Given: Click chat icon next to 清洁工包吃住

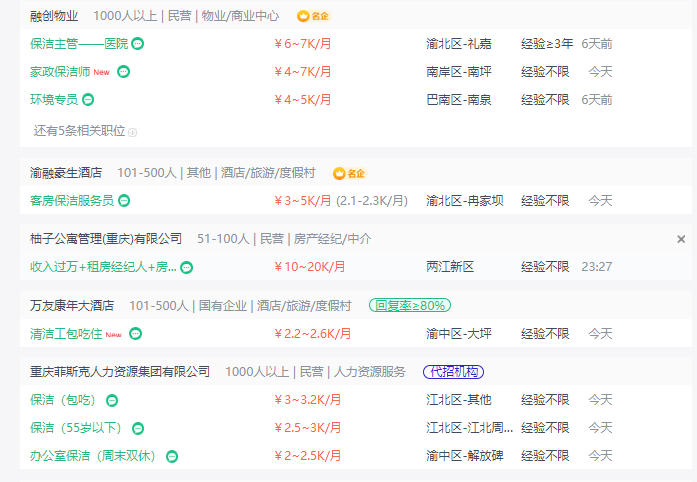Looking at the screenshot, I should point(135,333).
